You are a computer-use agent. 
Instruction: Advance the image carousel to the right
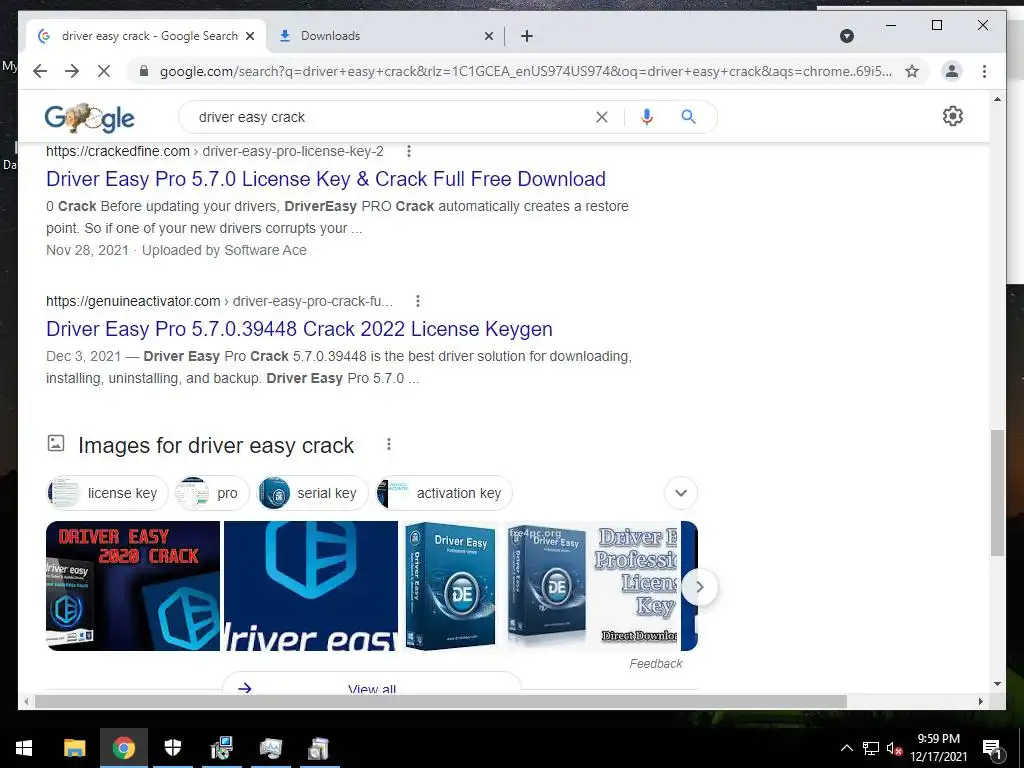(699, 587)
